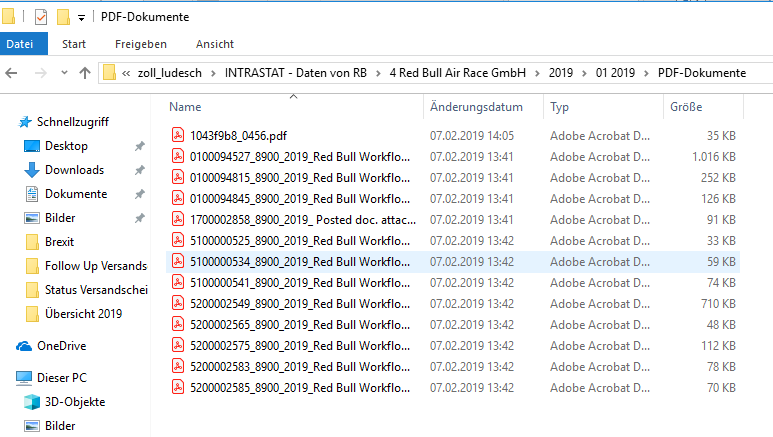Click the 1.016 KB size cell
The image size is (773, 437).
[x=713, y=157]
